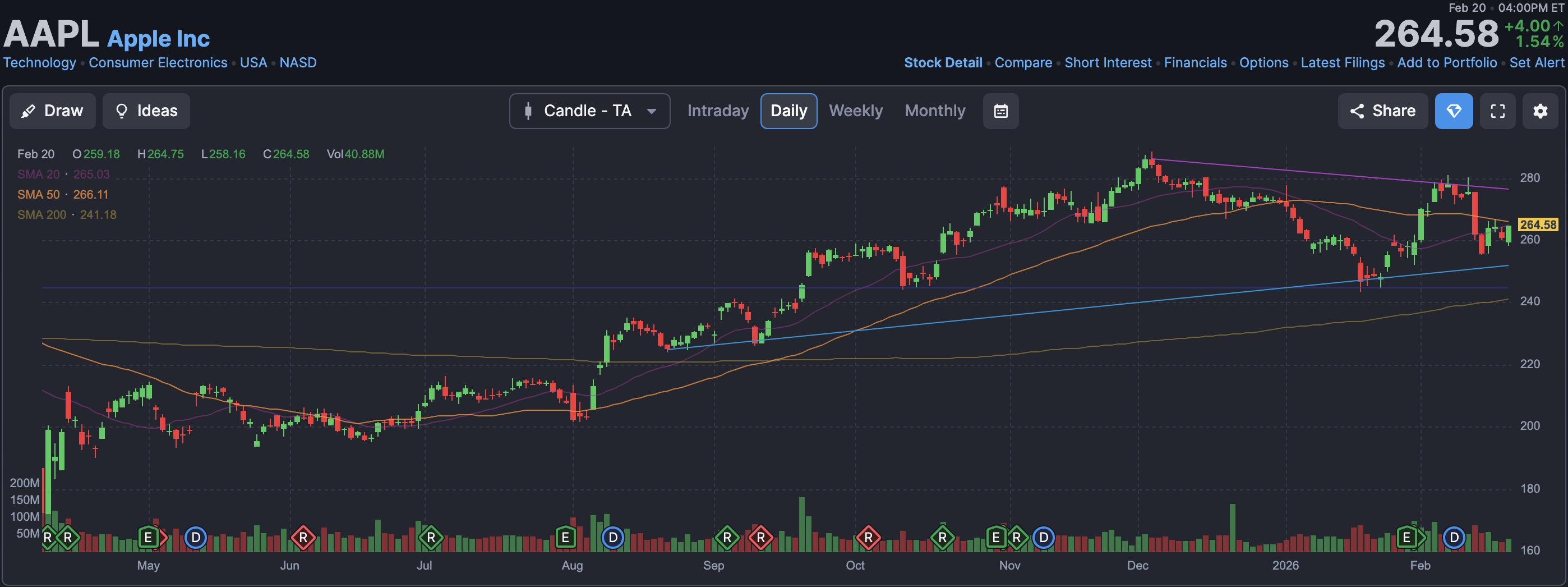Screen dimensions: 1568x587
Task: Click the Set Alert link
Action: pos(1537,63)
